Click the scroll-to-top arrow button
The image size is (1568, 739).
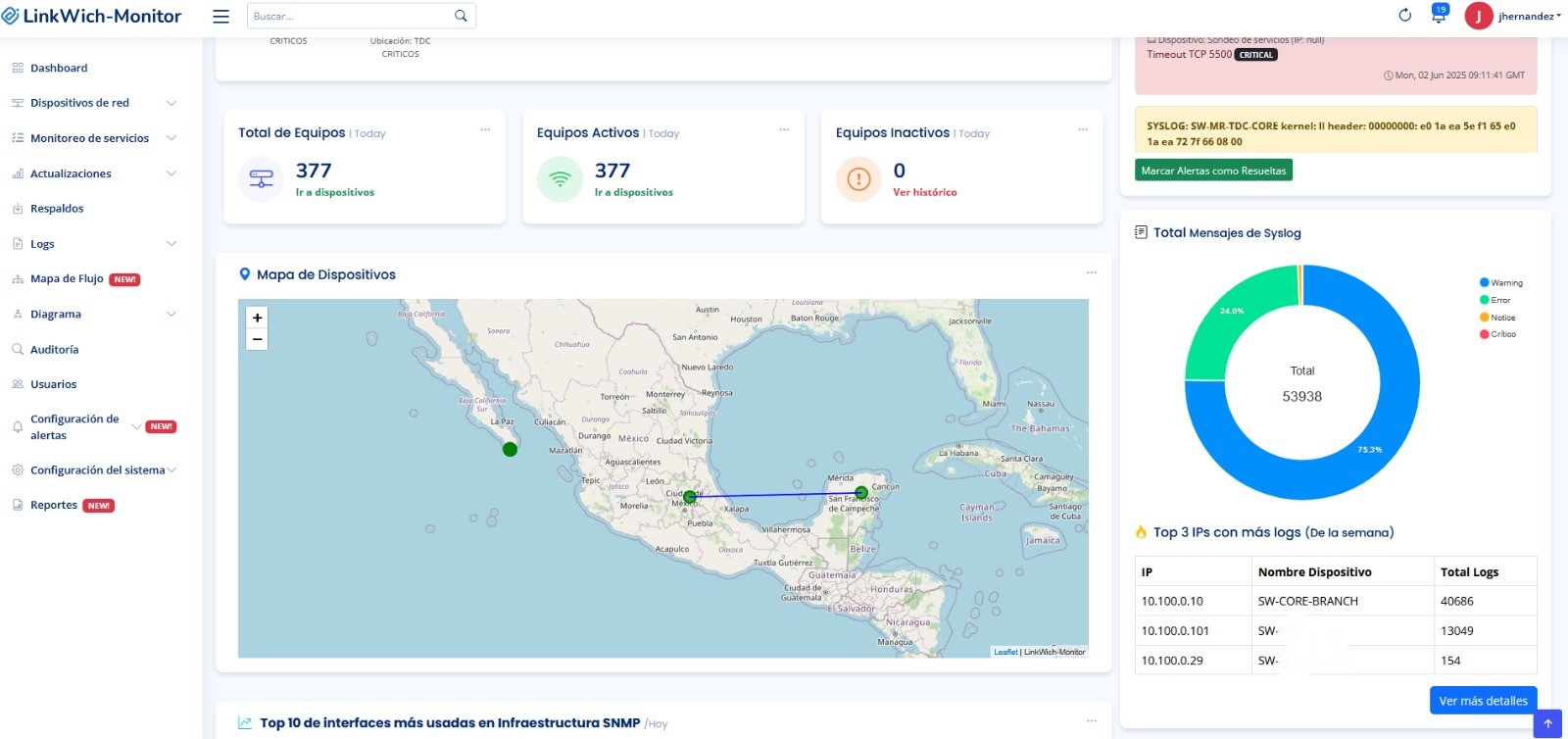[x=1547, y=724]
